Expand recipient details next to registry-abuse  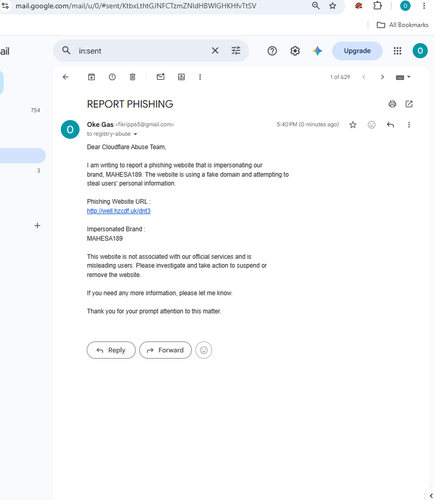[x=135, y=134]
